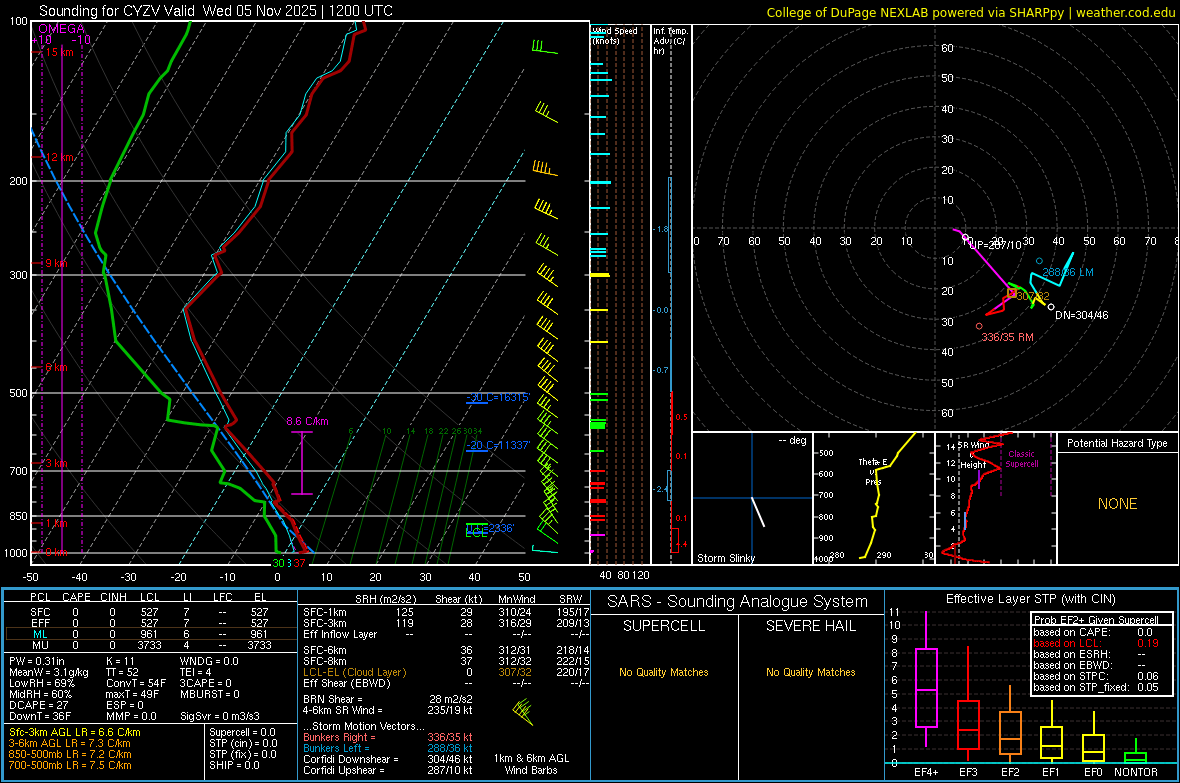
Task: Select the highlighted ML parcel row
Action: tap(151, 634)
